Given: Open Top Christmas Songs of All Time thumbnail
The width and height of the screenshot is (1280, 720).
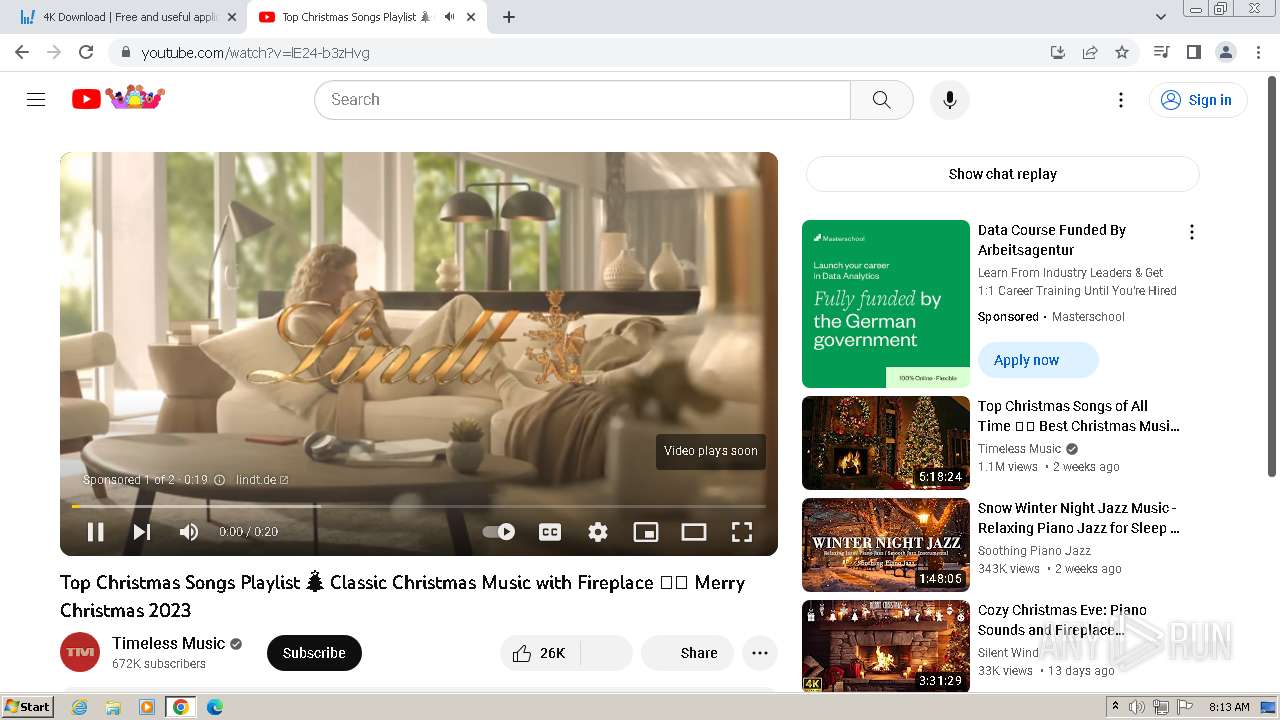Looking at the screenshot, I should pos(886,443).
